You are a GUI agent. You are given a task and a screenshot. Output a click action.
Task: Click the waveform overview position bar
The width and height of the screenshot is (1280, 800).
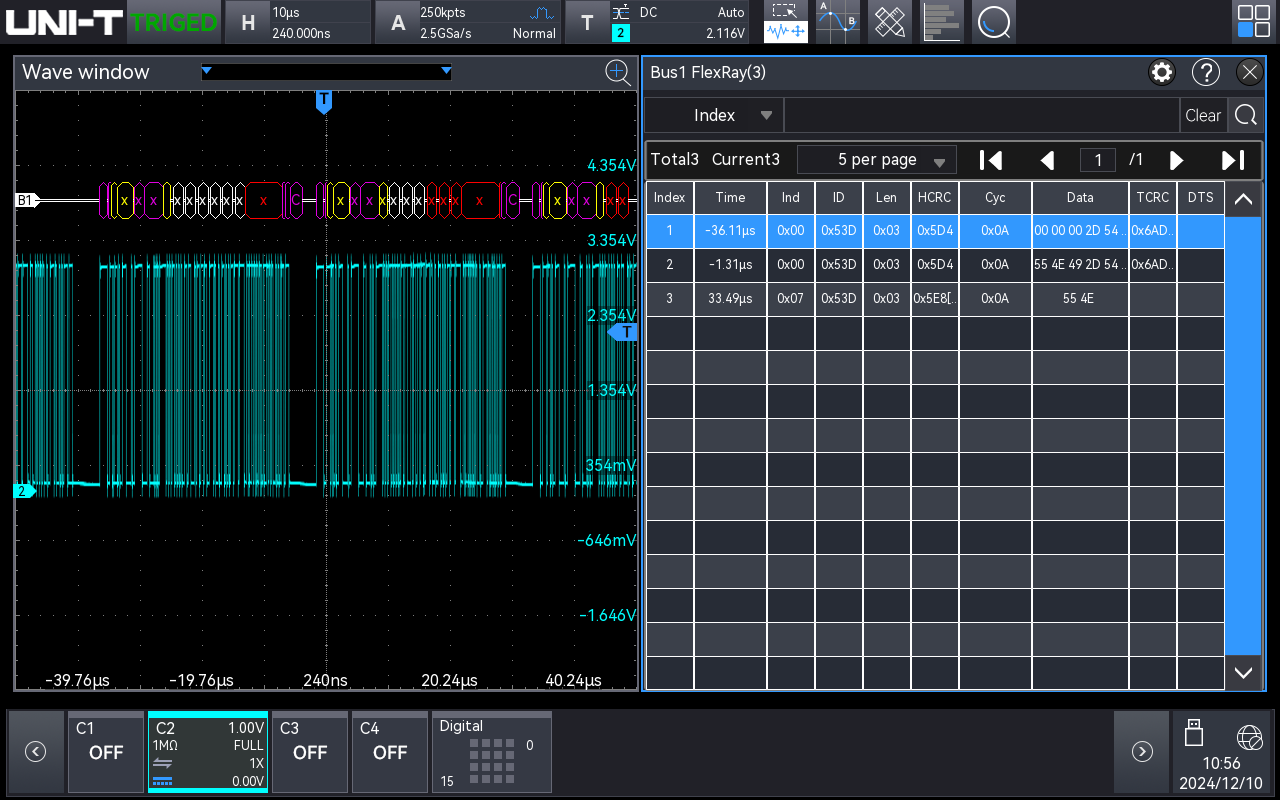(x=326, y=72)
